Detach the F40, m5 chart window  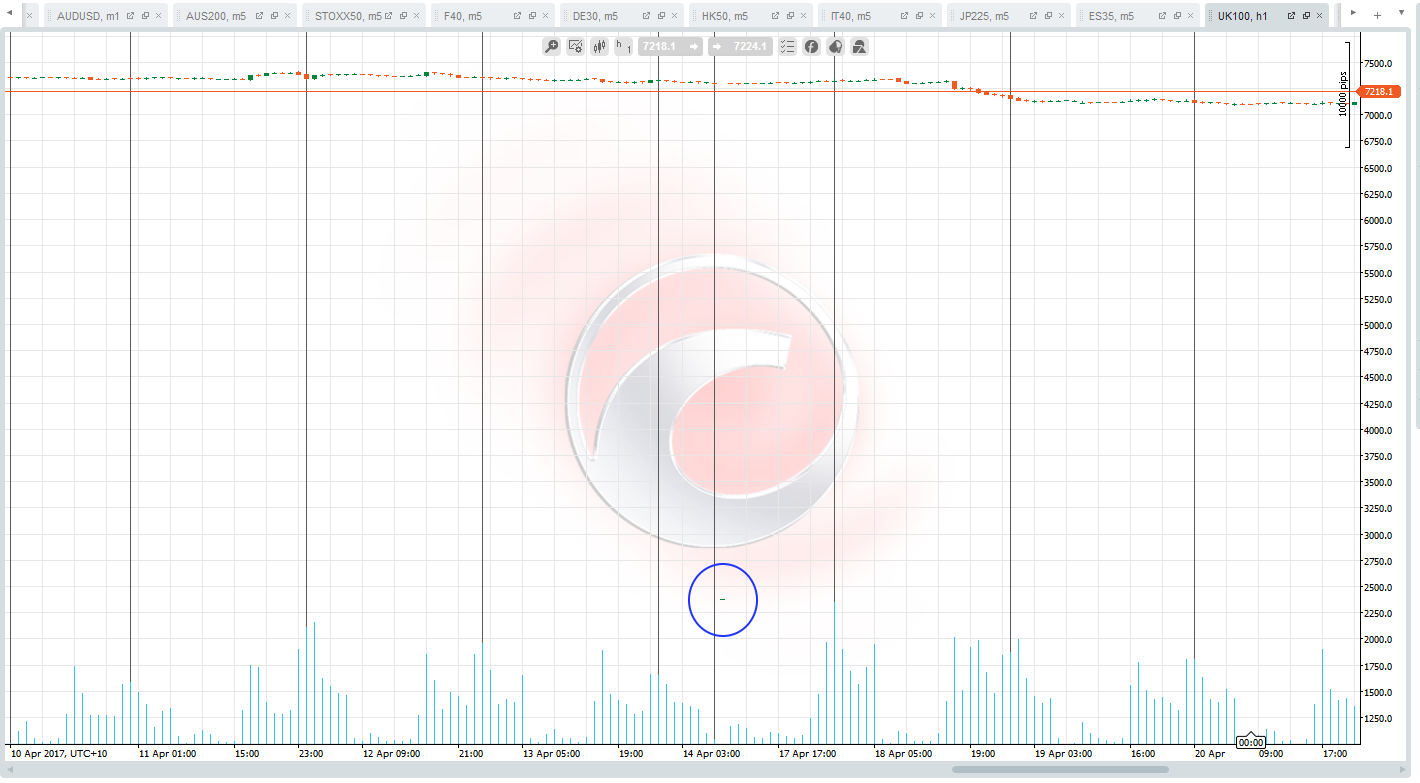(532, 16)
